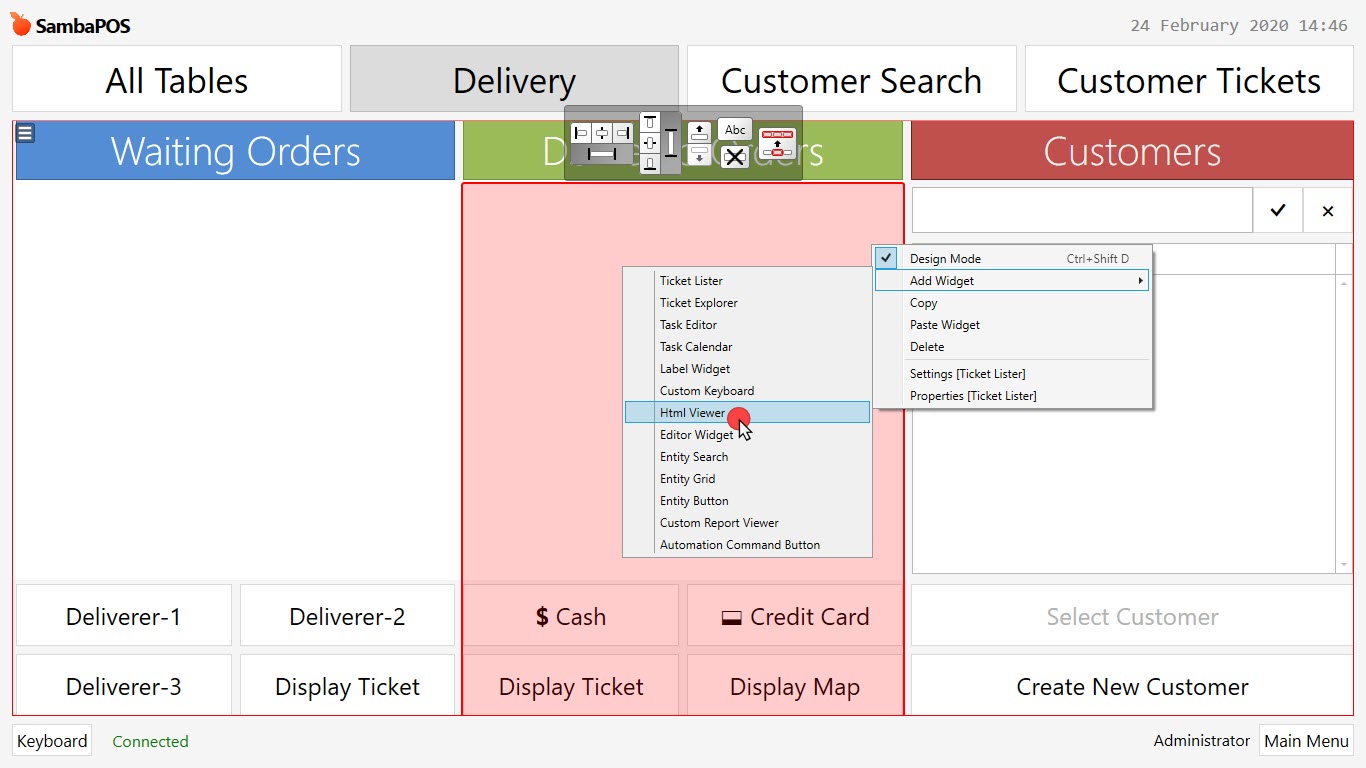Open the Customer Search tab
This screenshot has width=1366, height=768.
coord(852,79)
